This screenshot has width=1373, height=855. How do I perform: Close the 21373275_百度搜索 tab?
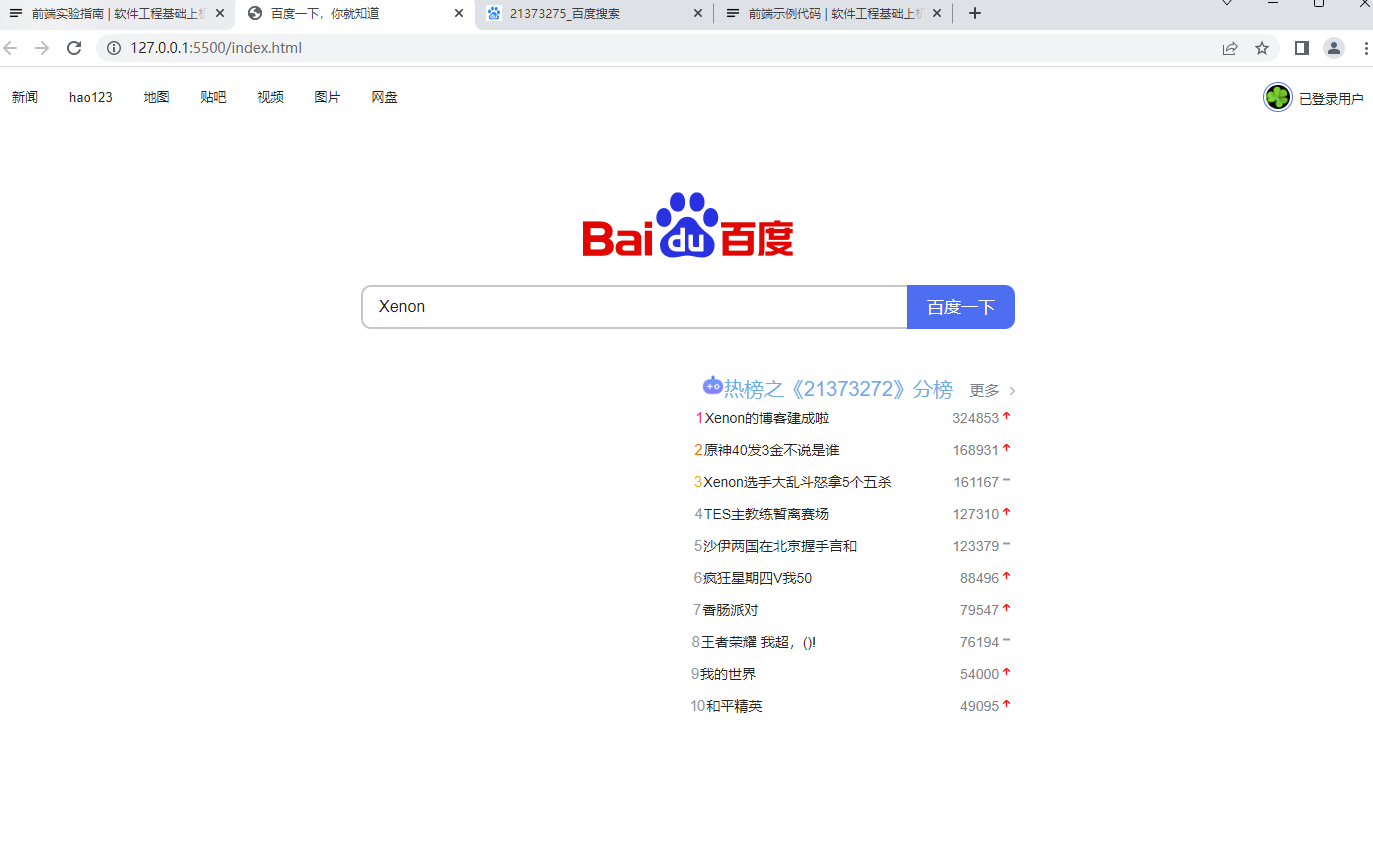coord(698,13)
